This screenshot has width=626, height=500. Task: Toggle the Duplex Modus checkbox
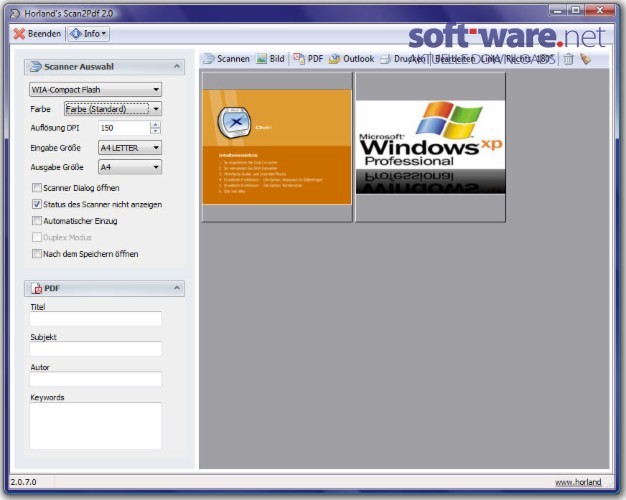pos(37,237)
